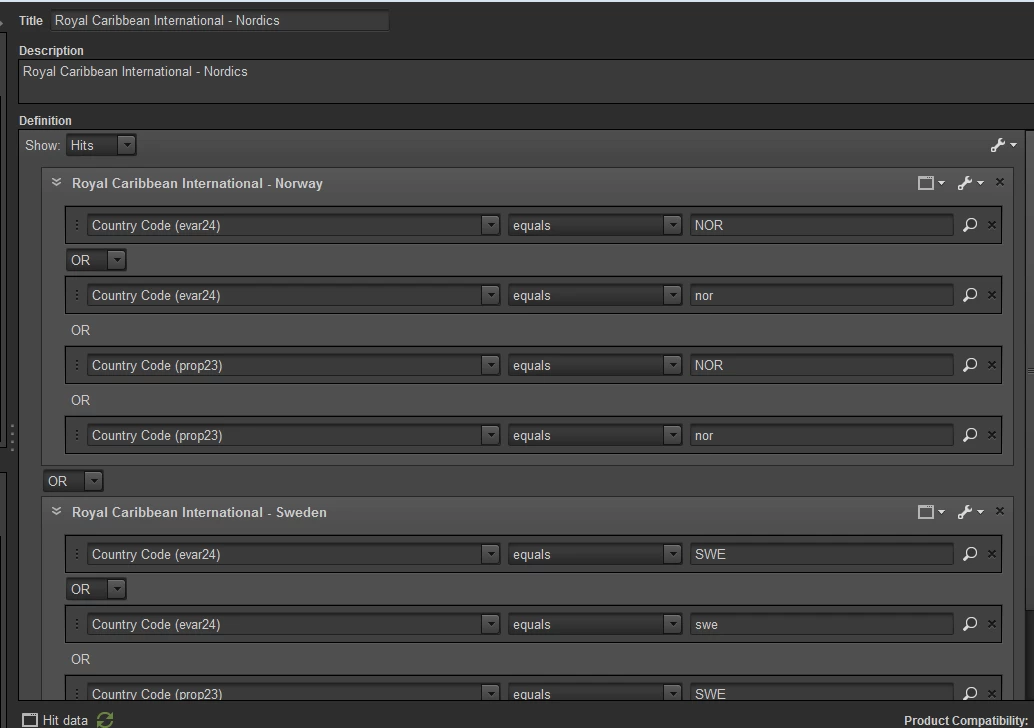1034x728 pixels.
Task: Collapse the Sweden container with chevron
Action: point(57,512)
